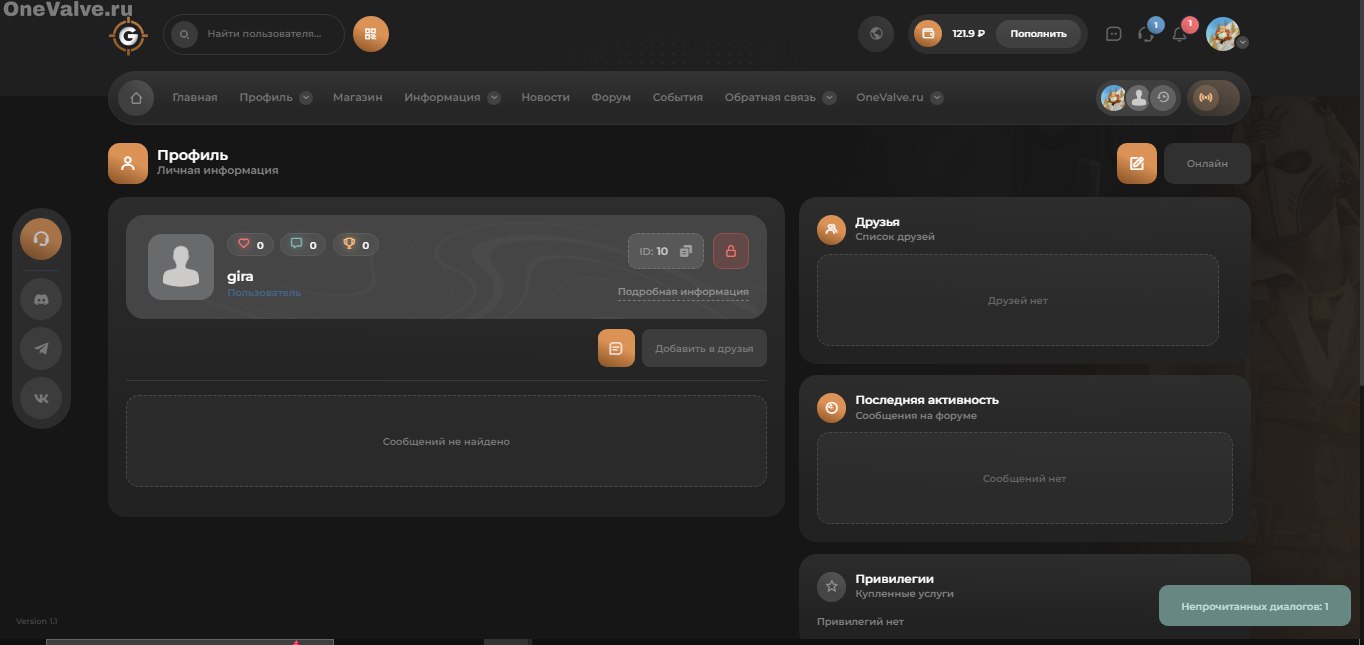
Task: Click the home icon in navigation bar
Action: coord(136,98)
